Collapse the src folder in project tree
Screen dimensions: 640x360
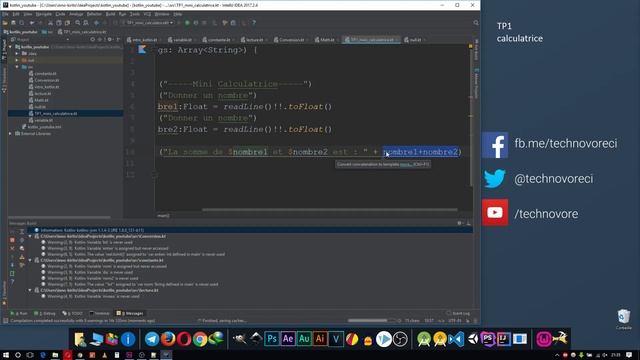pyautogui.click(x=17, y=67)
